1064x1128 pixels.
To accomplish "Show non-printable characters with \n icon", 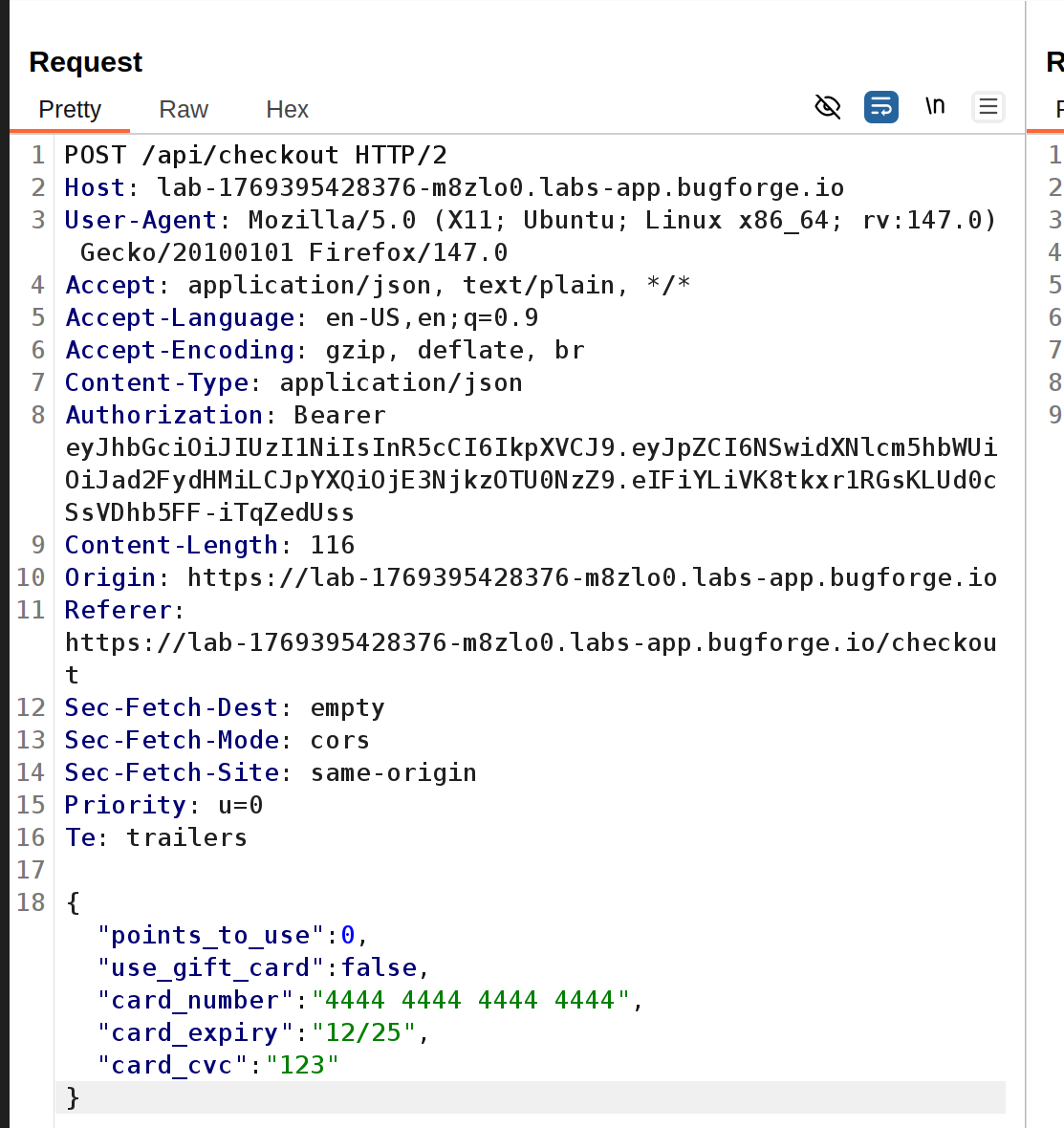I will pyautogui.click(x=935, y=106).
